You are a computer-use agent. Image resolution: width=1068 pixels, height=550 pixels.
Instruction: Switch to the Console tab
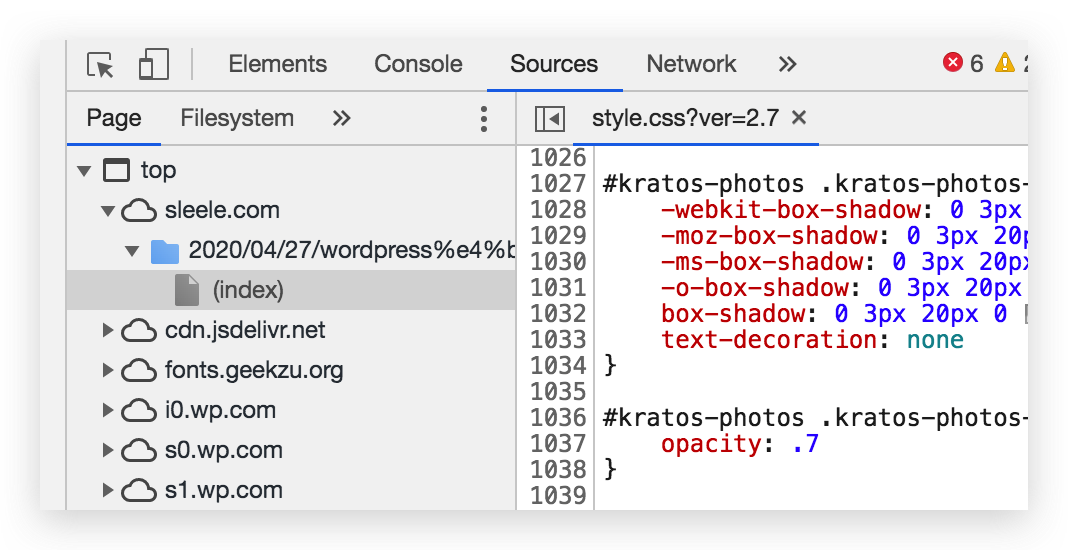(418, 64)
